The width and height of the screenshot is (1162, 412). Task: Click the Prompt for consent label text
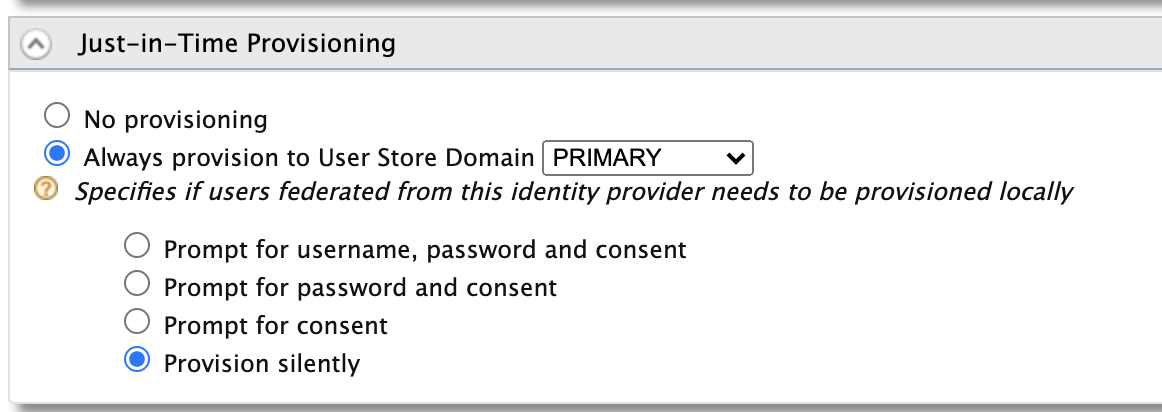[x=275, y=325]
